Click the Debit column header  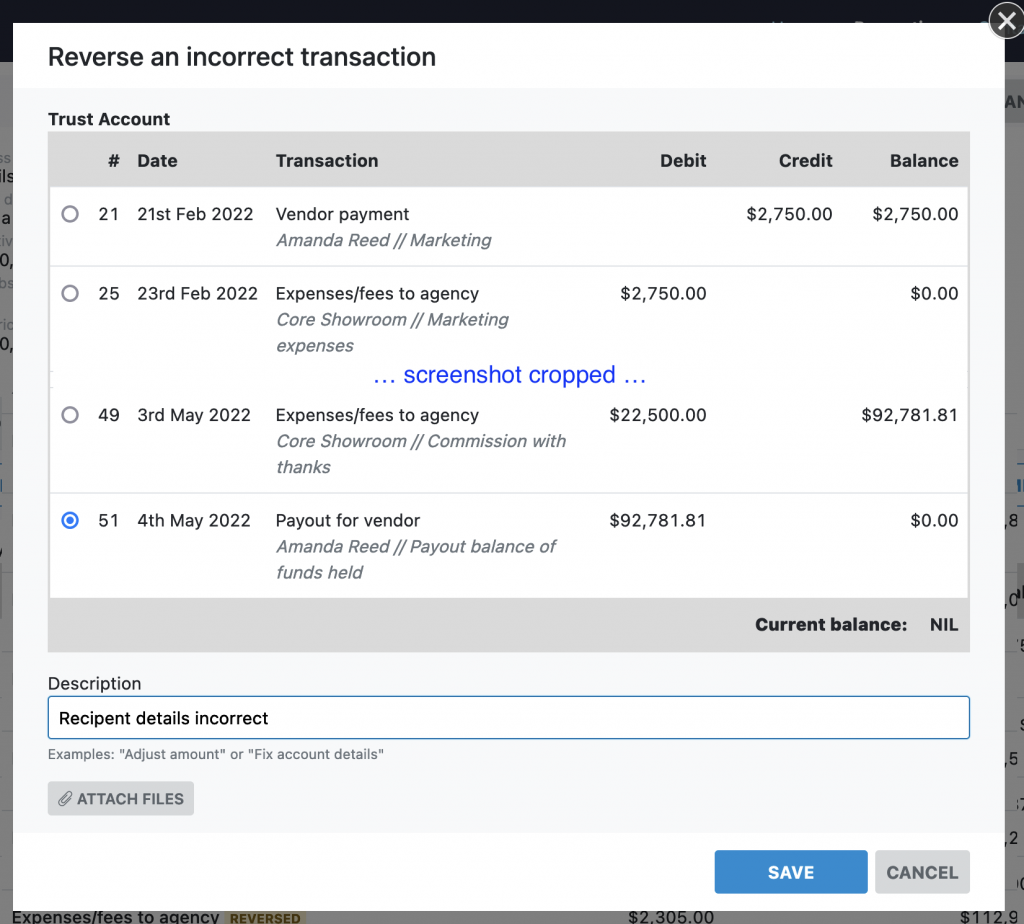[x=683, y=161]
